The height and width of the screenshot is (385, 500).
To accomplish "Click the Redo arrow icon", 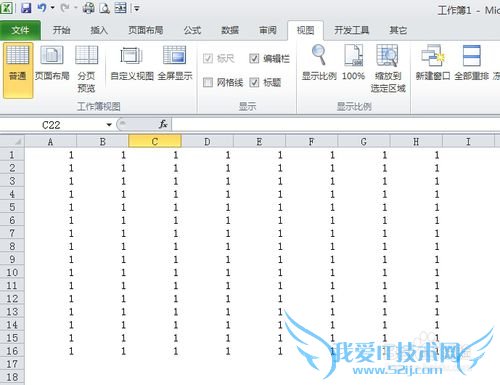I will tap(65, 8).
